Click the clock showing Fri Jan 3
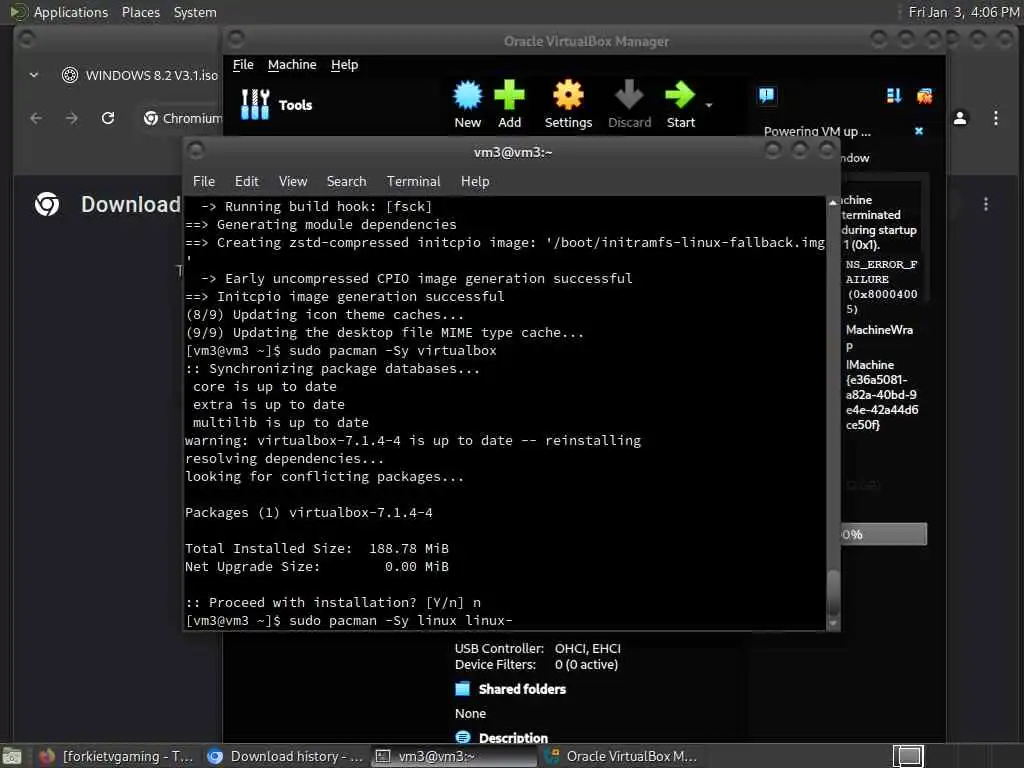The height and width of the screenshot is (768, 1024). [x=963, y=12]
